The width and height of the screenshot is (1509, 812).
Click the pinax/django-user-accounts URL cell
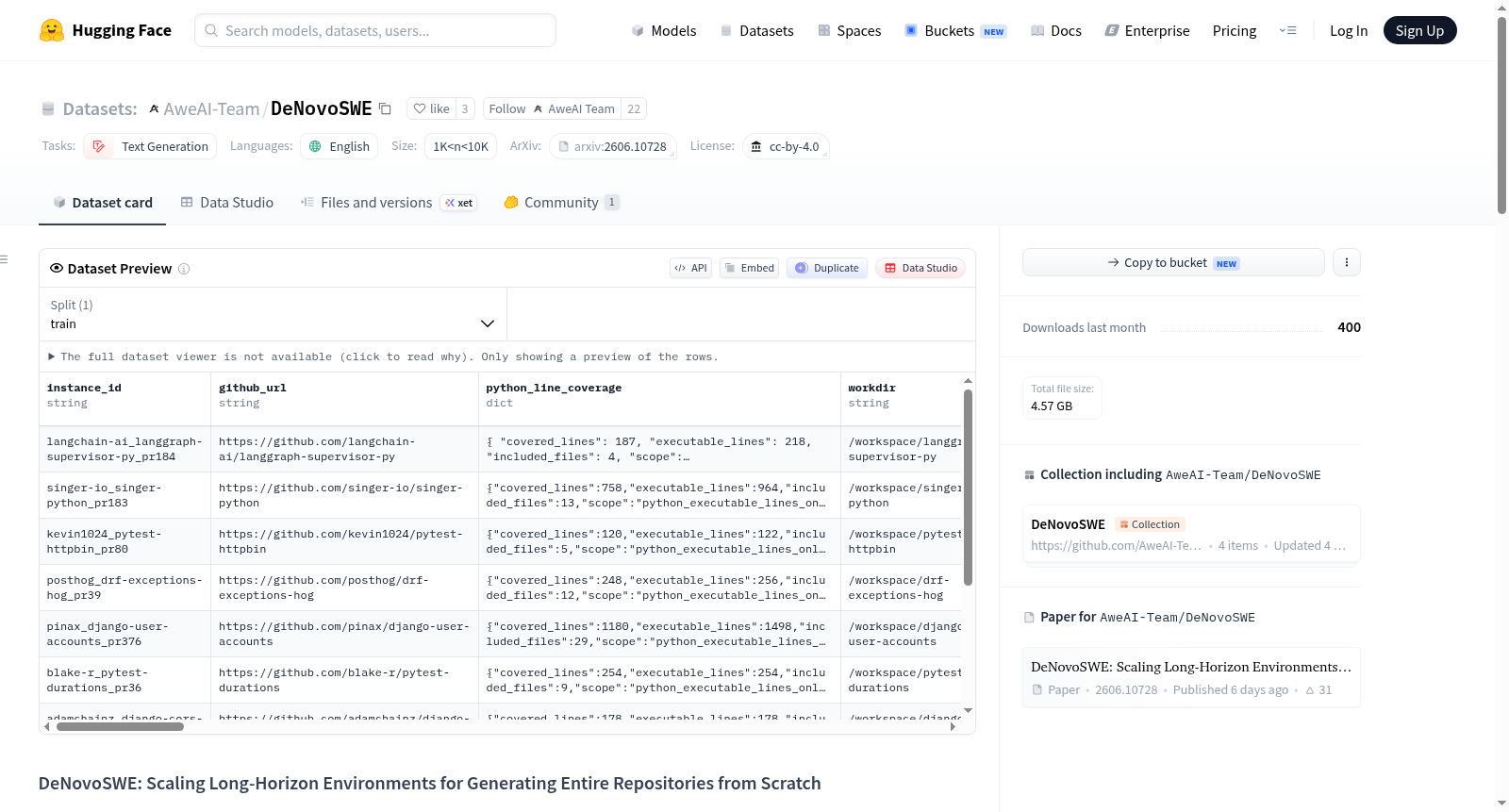click(344, 634)
